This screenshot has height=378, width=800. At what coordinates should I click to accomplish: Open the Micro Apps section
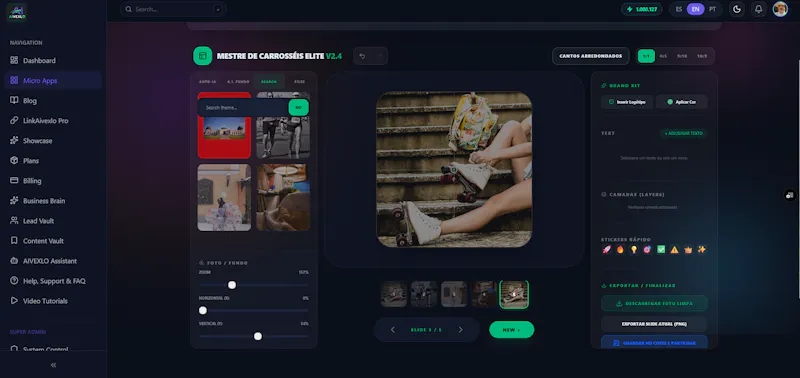pos(53,81)
